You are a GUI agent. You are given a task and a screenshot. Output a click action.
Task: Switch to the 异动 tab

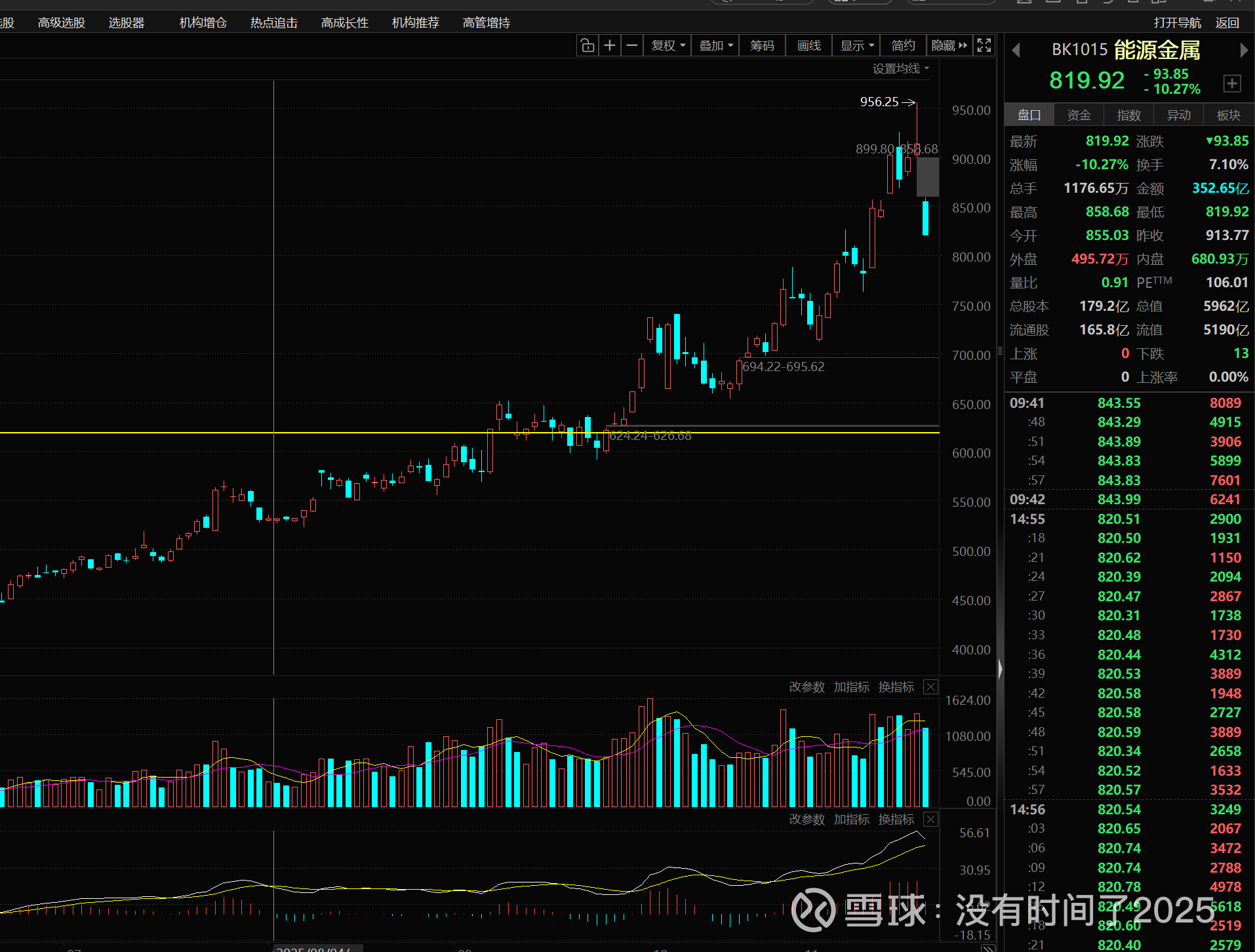[1179, 115]
